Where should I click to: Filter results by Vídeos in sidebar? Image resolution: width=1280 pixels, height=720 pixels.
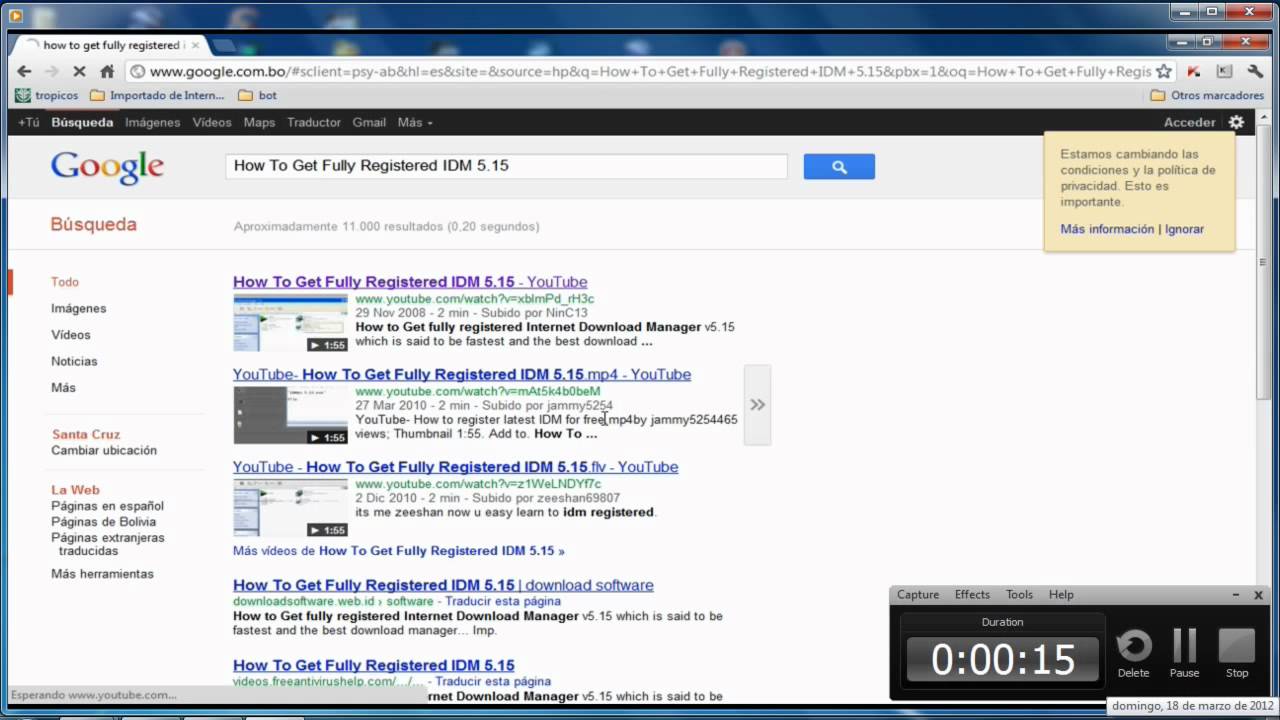[71, 335]
